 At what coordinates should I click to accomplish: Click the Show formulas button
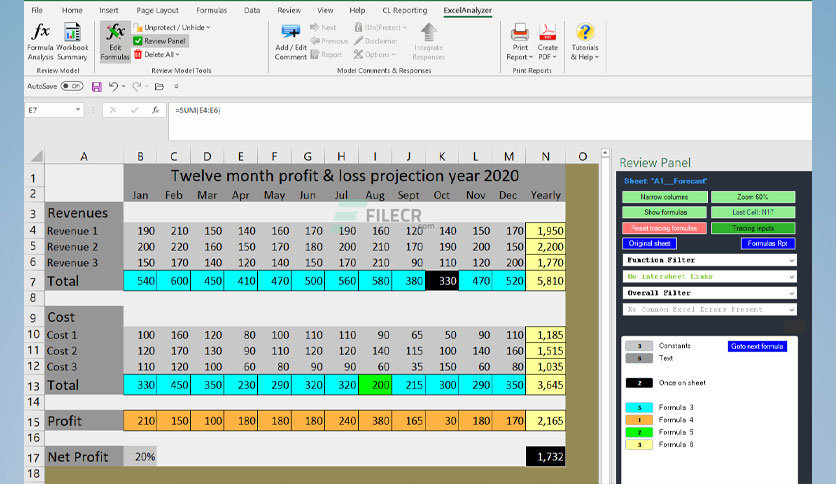(x=664, y=212)
